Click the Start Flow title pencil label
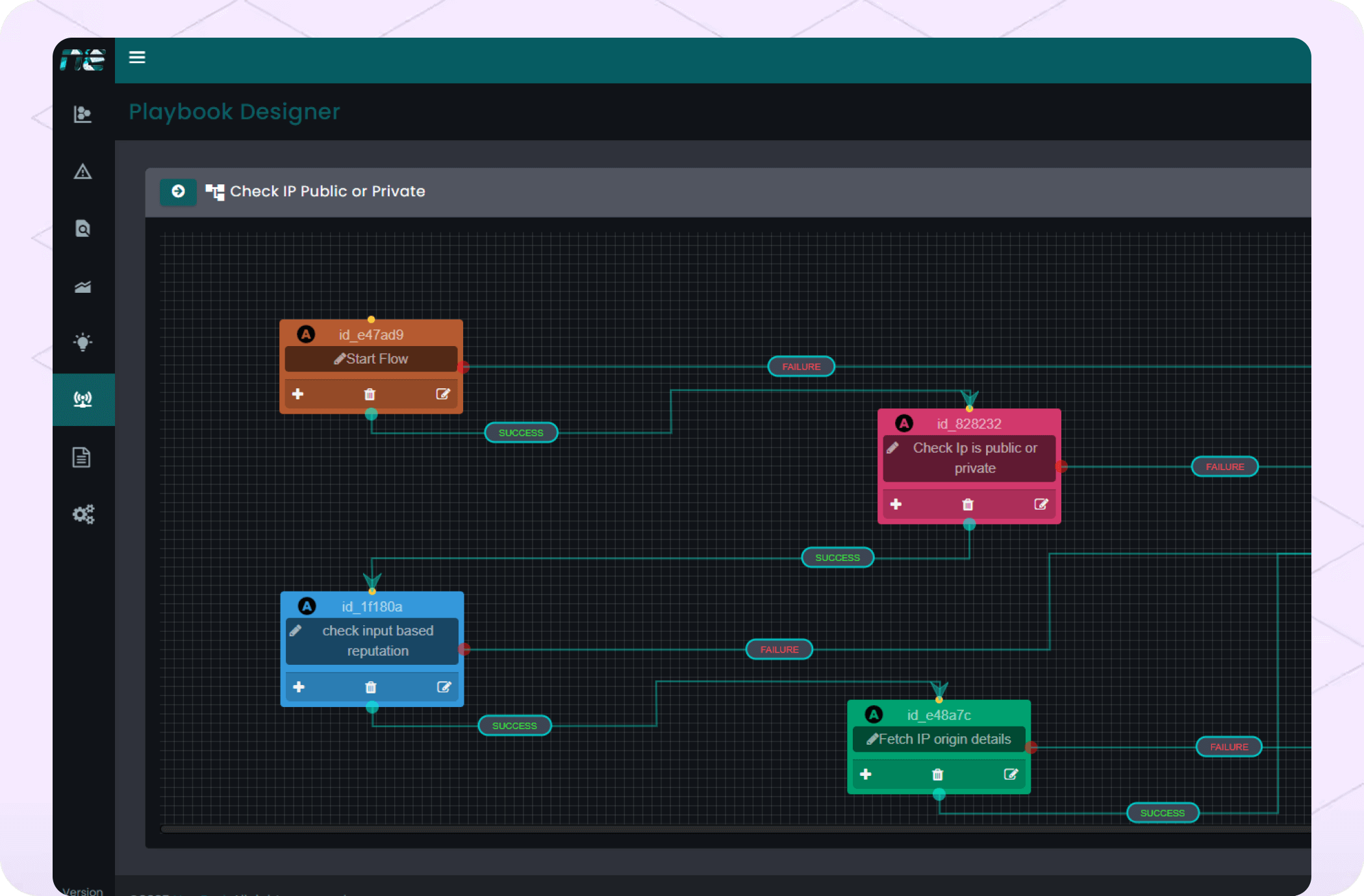The image size is (1364, 896). (x=371, y=358)
